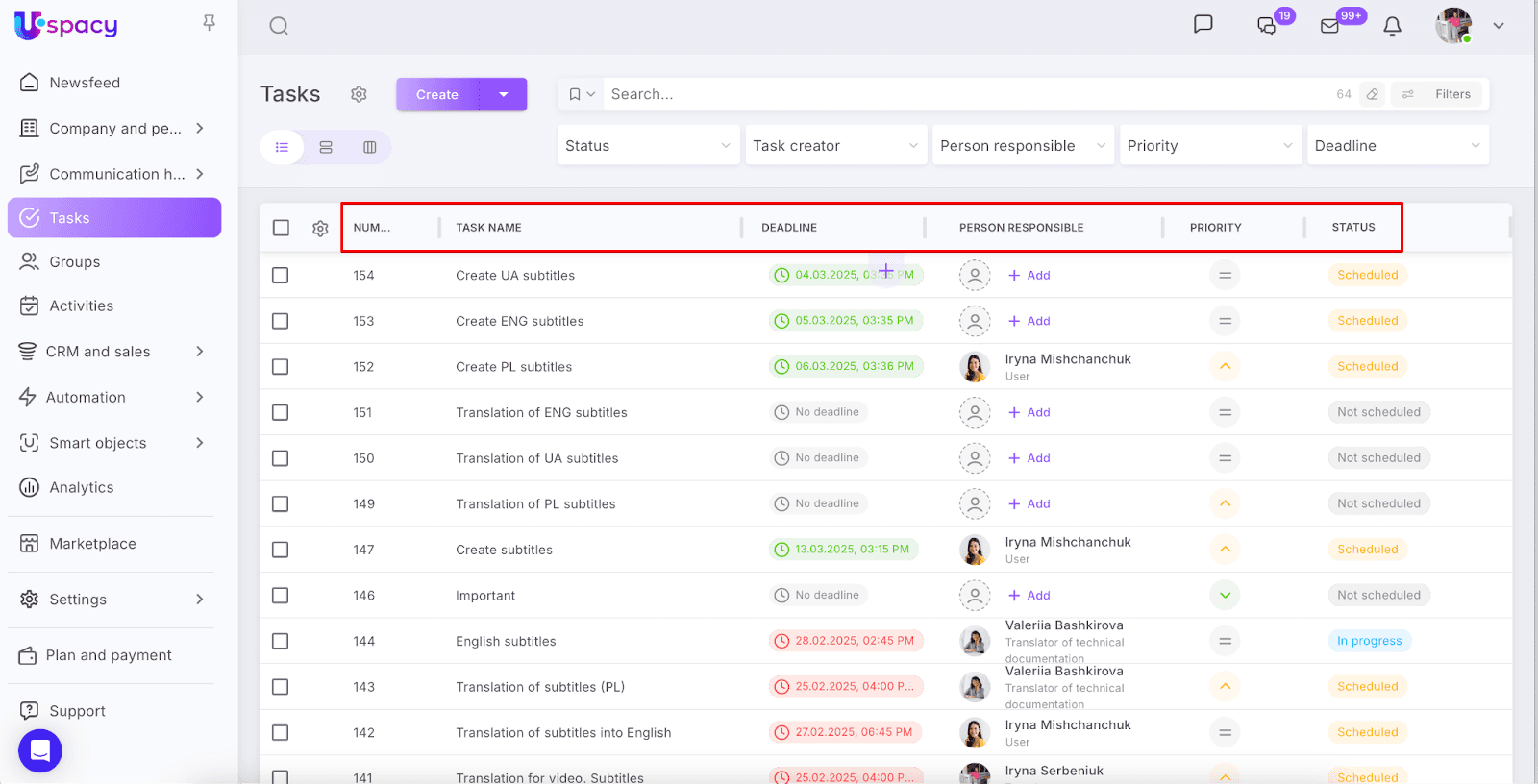Screen dimensions: 1538x784
Task: Open the Status filter dropdown
Action: pos(648,146)
